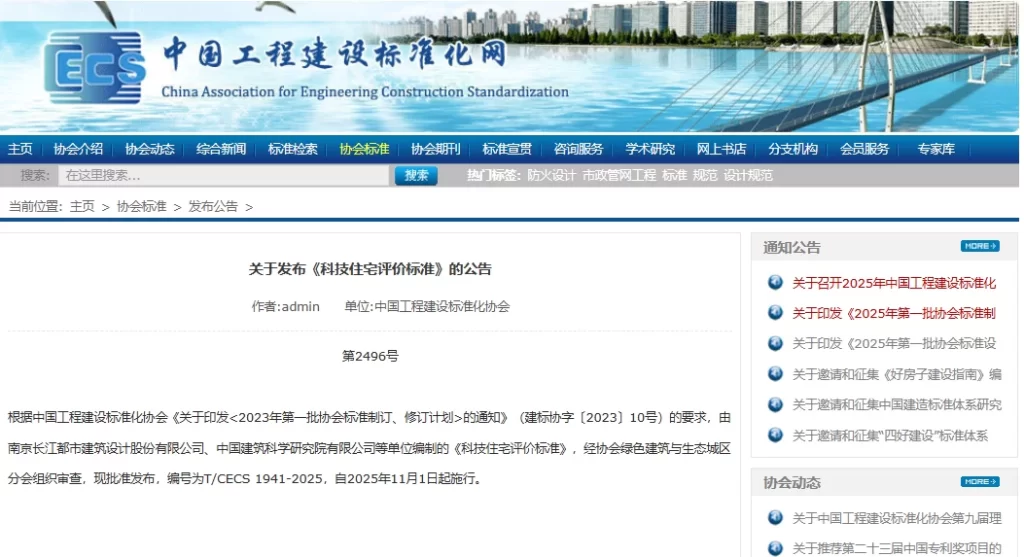Click bullet icon beside 好房子建设指南 notice
Image resolution: width=1024 pixels, height=557 pixels.
point(775,374)
